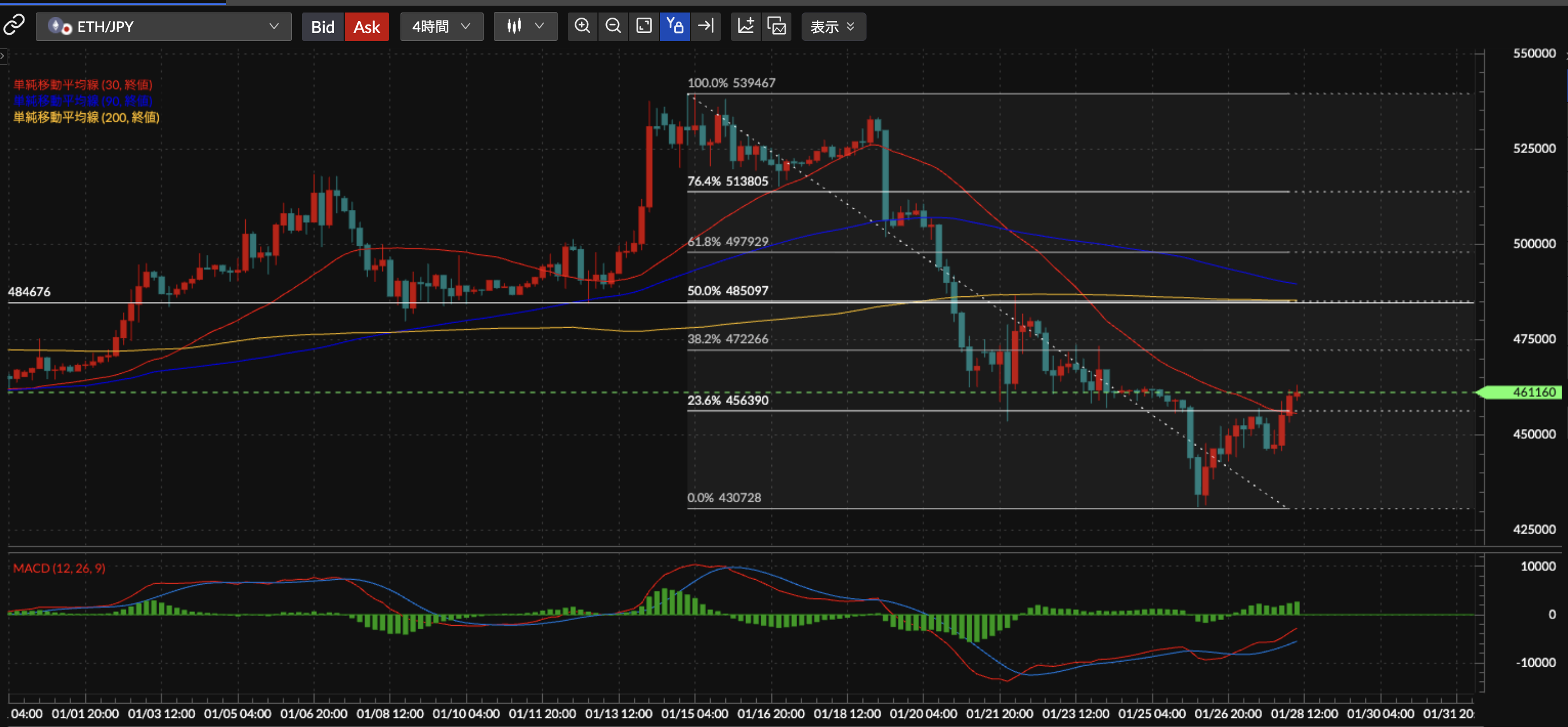Toggle the Y-axis lock button
The height and width of the screenshot is (727, 1568).
point(674,26)
